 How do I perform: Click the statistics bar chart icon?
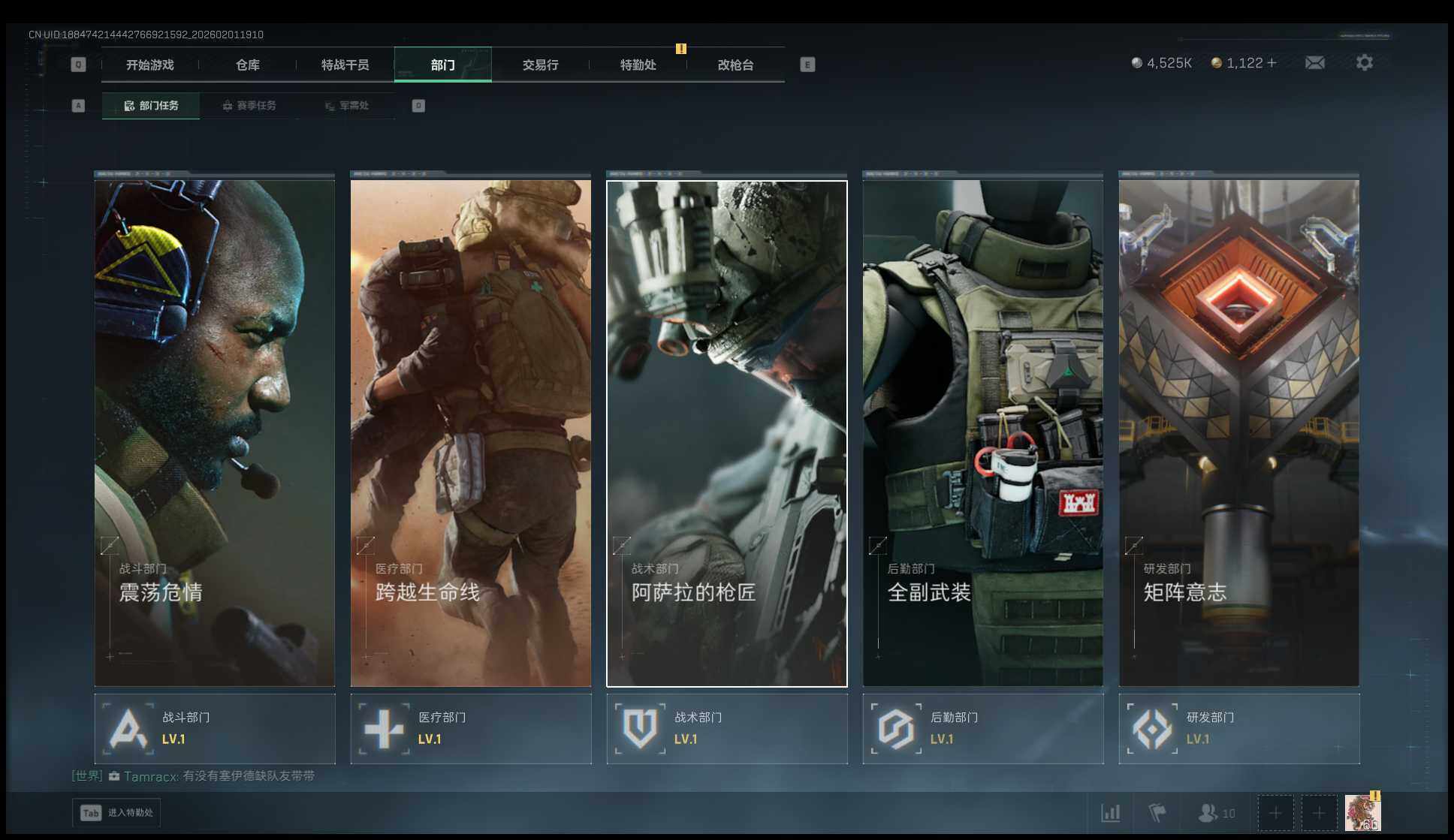[x=1110, y=813]
